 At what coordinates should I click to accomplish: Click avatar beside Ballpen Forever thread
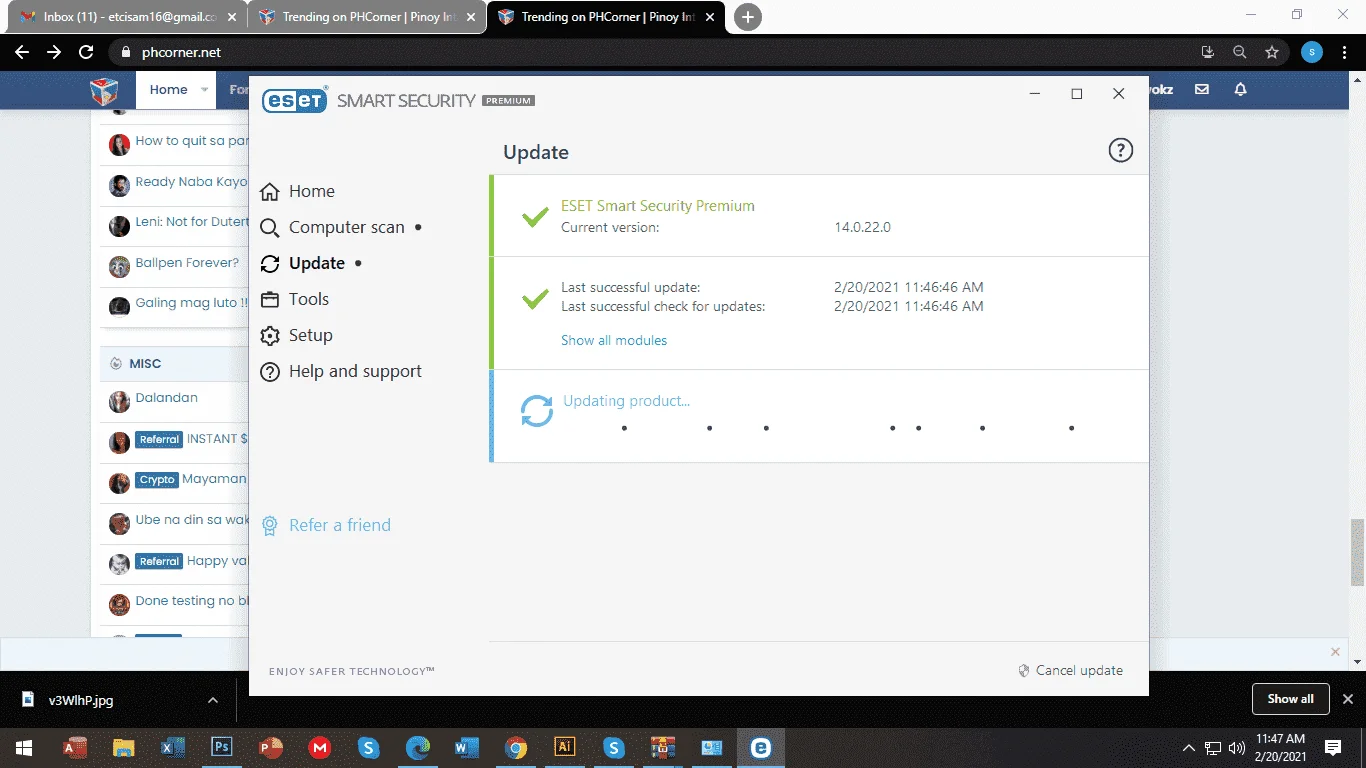pos(119,266)
